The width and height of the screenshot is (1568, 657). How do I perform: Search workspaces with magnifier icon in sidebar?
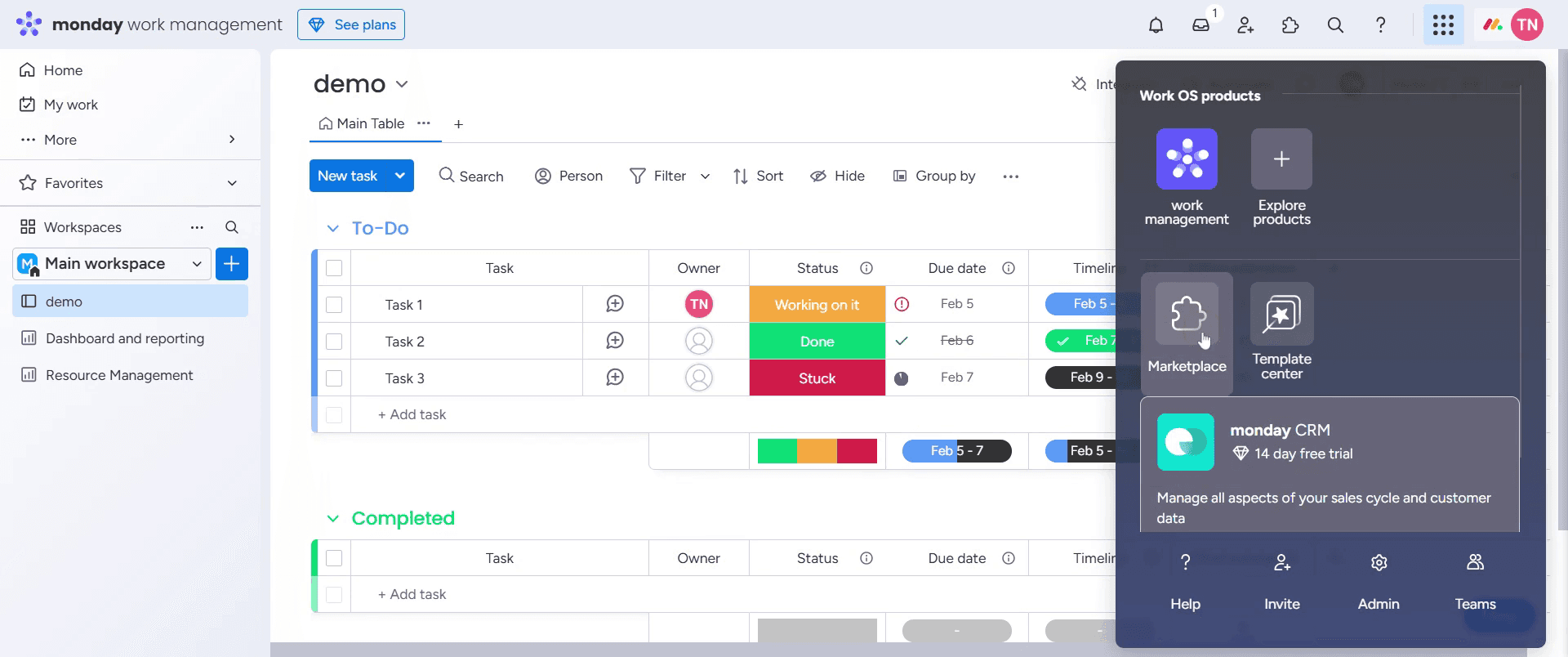click(x=232, y=227)
